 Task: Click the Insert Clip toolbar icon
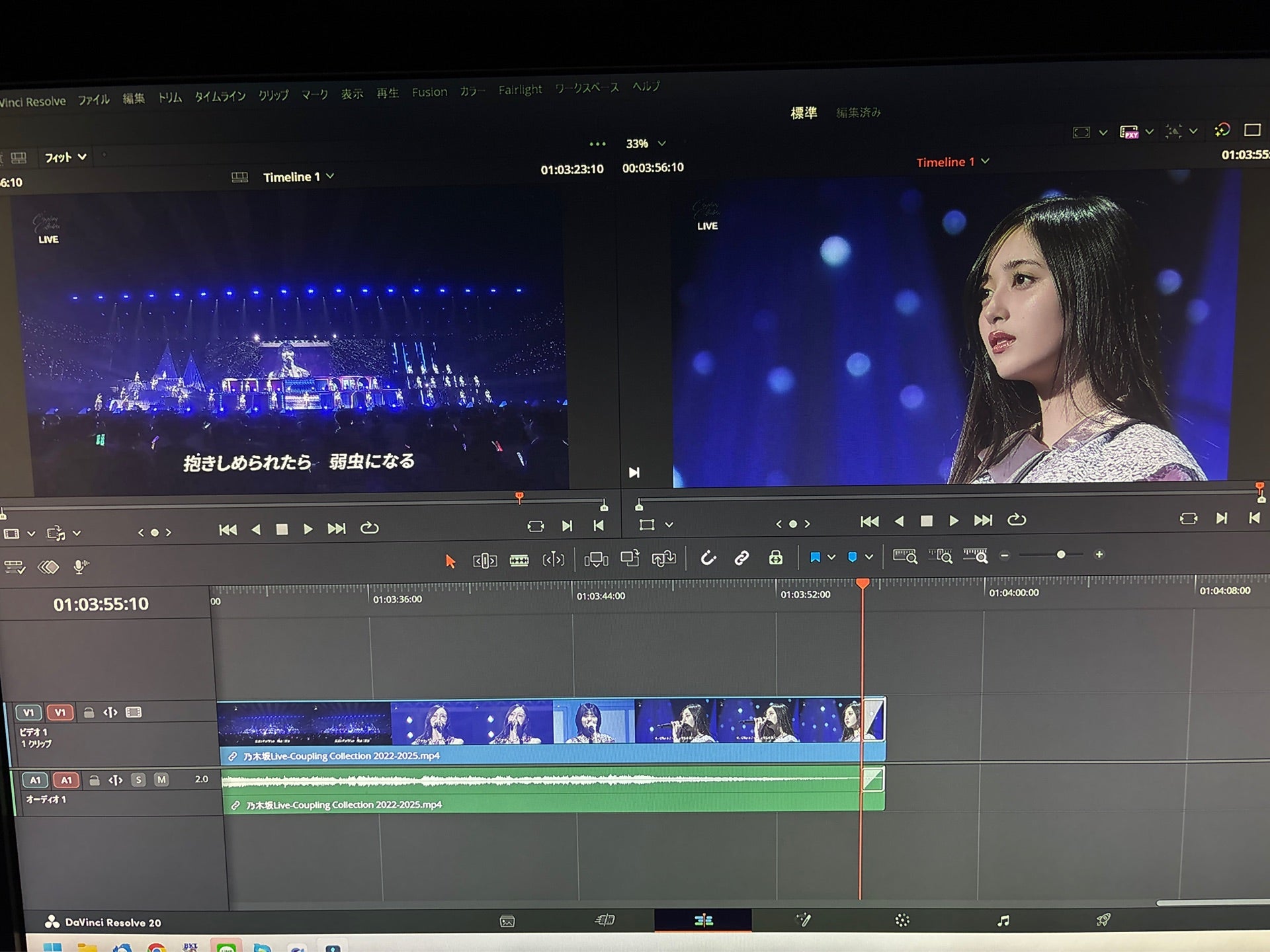pos(596,560)
